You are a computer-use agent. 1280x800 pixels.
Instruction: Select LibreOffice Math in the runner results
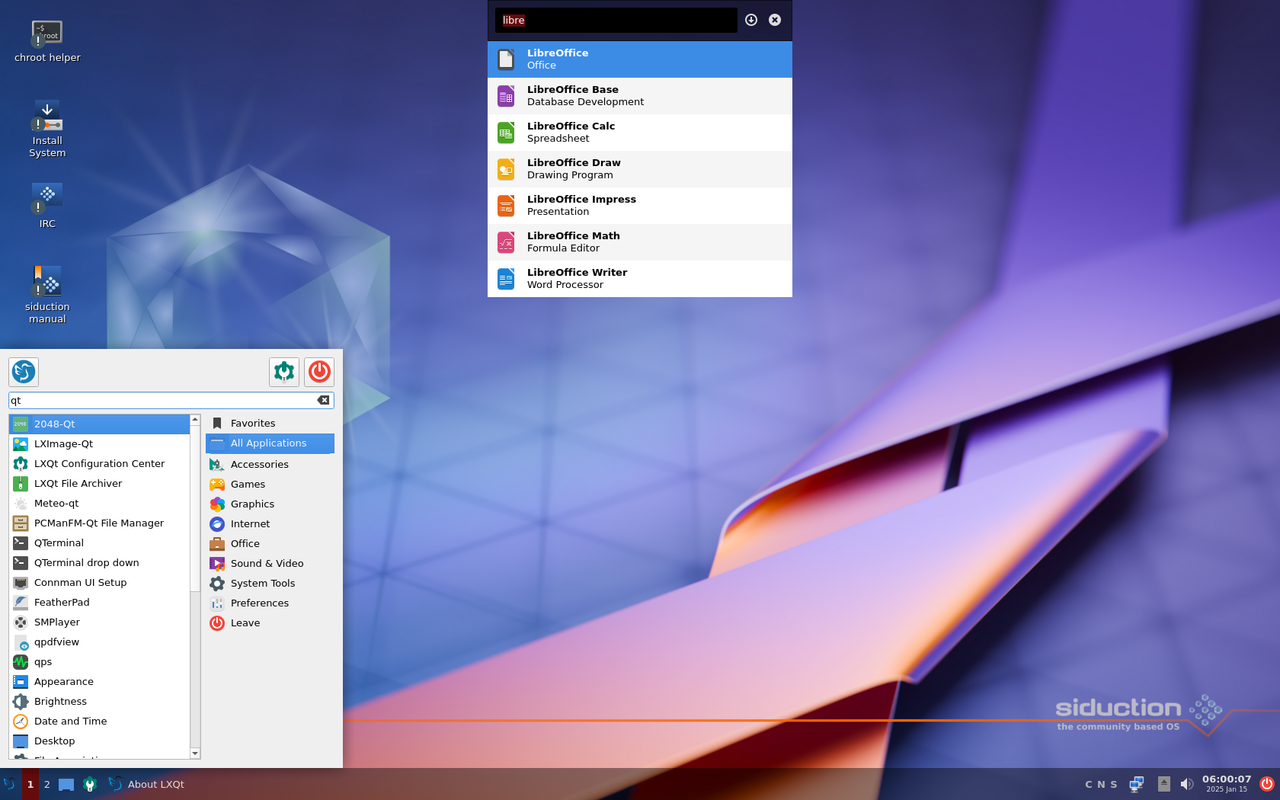coord(640,242)
